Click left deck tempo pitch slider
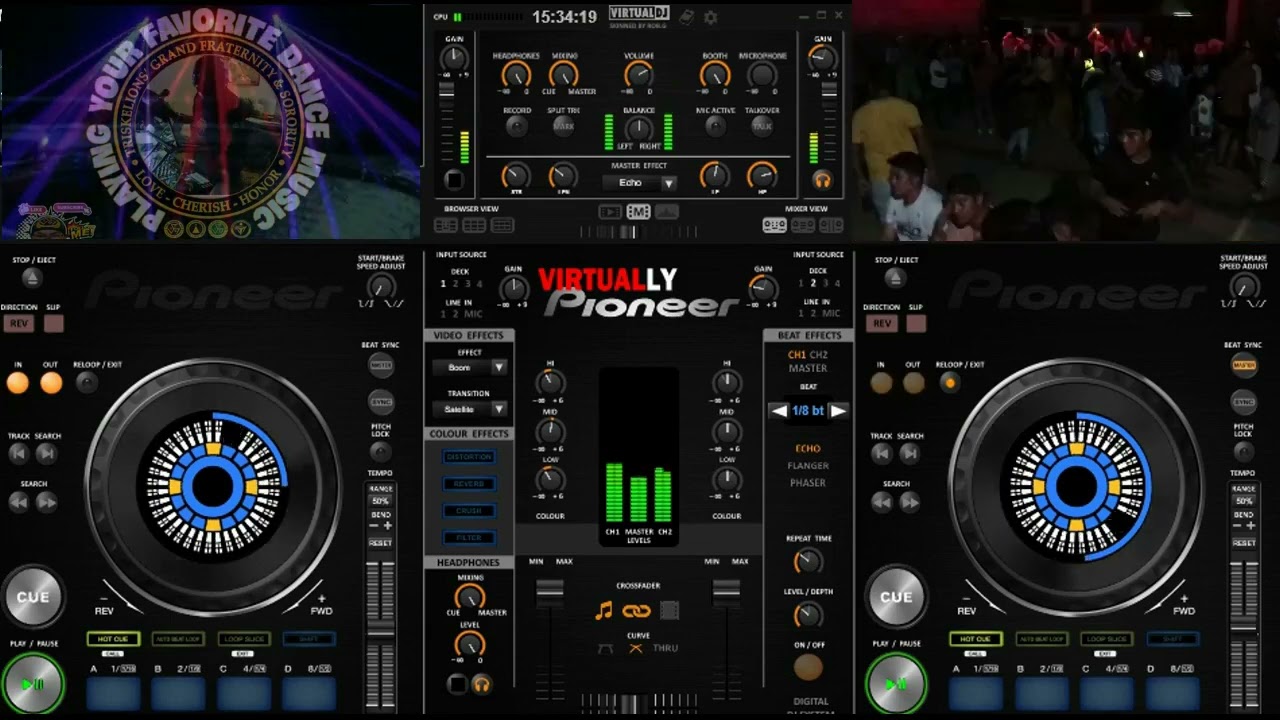Screen dimensions: 1280x720 click(380, 630)
